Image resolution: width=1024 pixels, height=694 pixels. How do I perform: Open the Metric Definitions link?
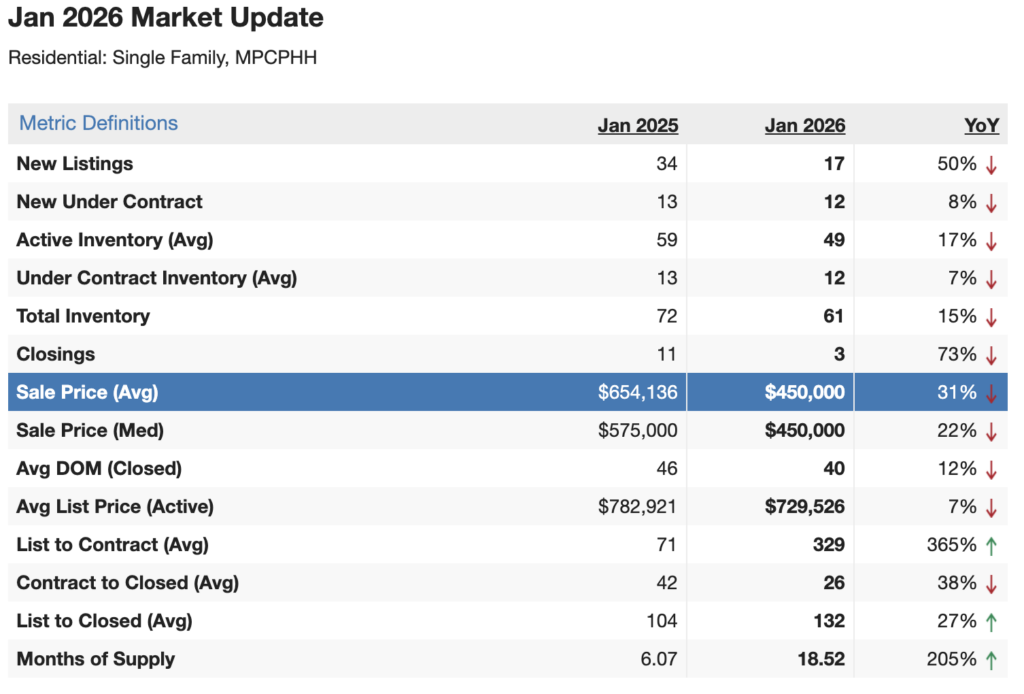pos(98,124)
